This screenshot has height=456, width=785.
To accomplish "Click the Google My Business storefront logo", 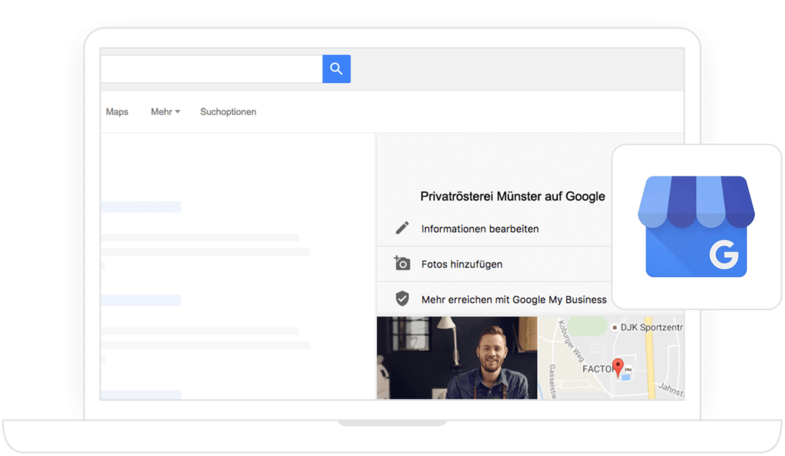I will [x=697, y=227].
